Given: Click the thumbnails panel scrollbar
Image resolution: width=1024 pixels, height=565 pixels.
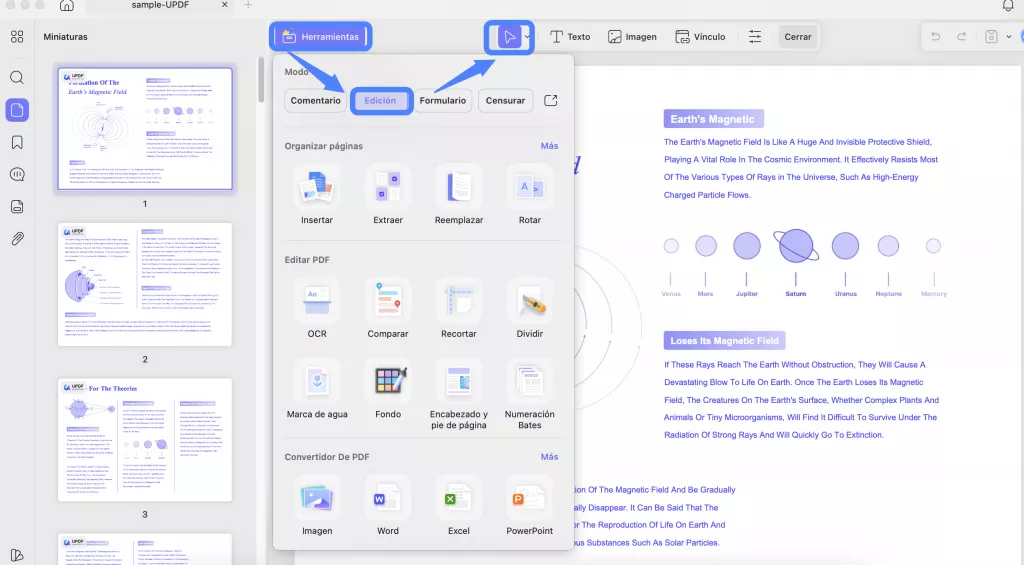Looking at the screenshot, I should pos(261,80).
